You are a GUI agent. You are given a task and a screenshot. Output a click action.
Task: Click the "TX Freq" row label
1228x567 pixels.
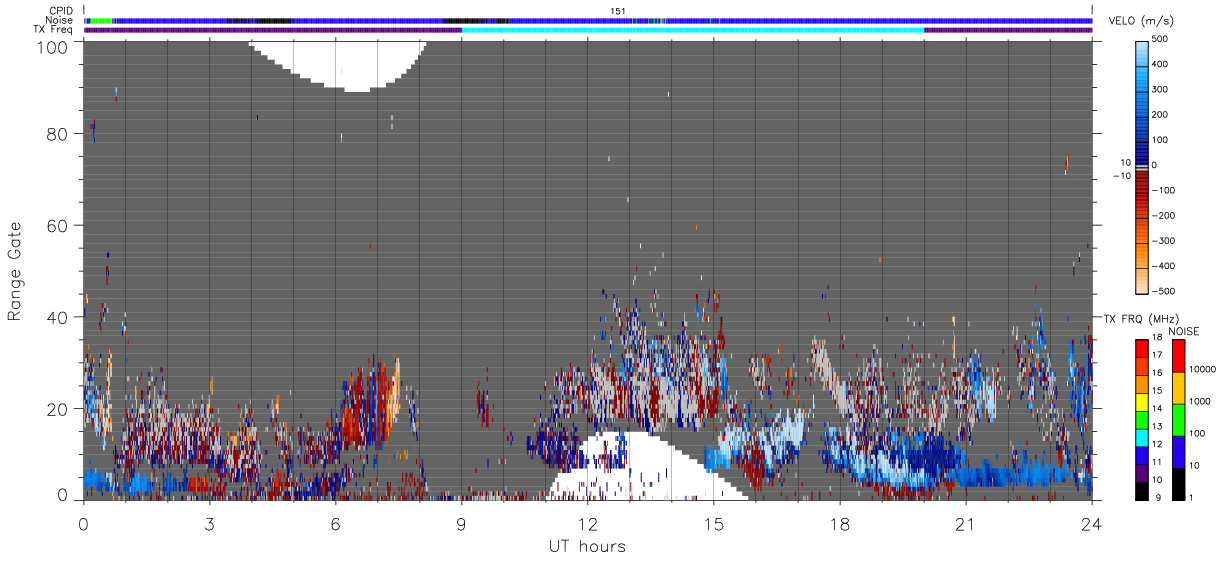55,30
